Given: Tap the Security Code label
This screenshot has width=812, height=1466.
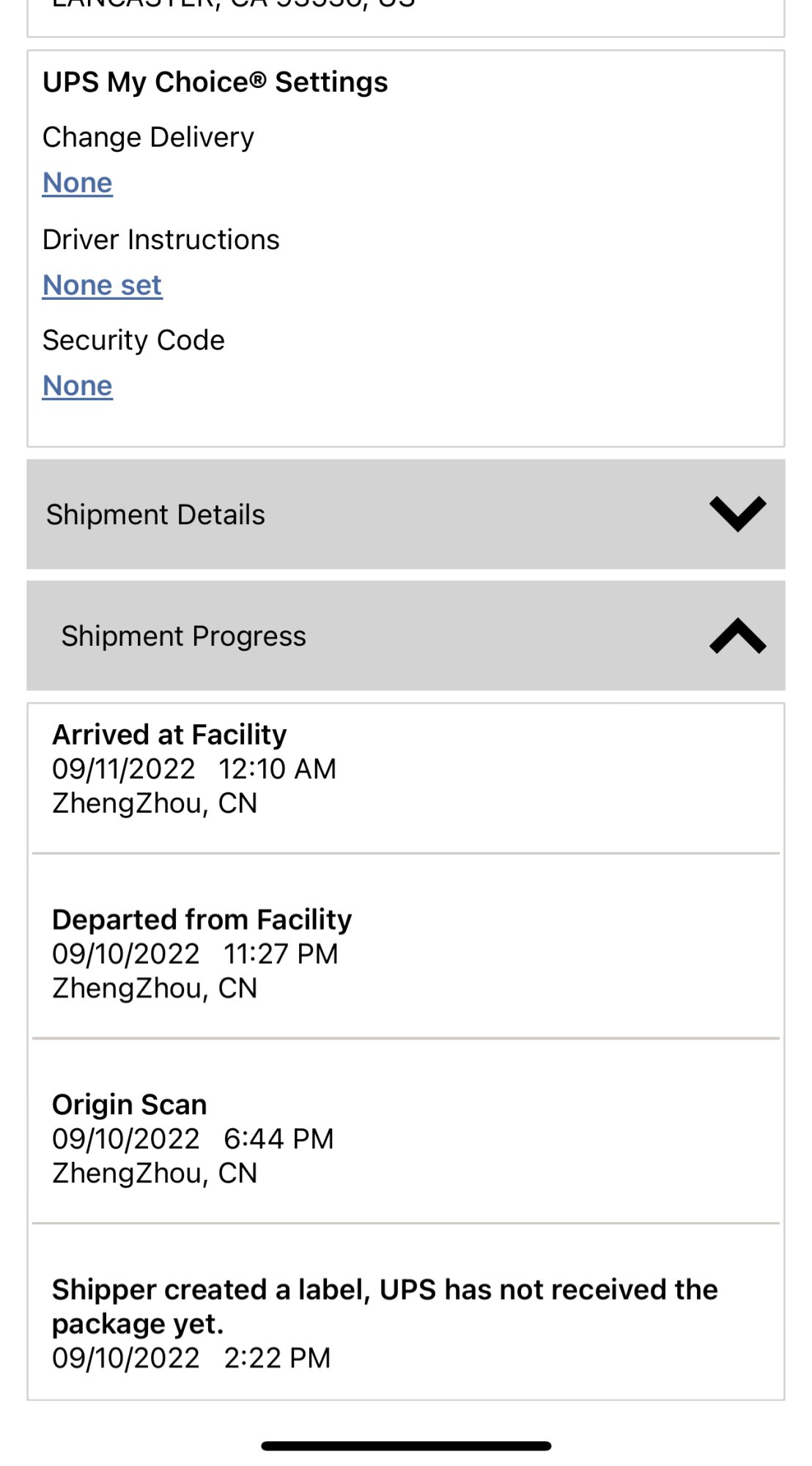Looking at the screenshot, I should click(x=133, y=340).
